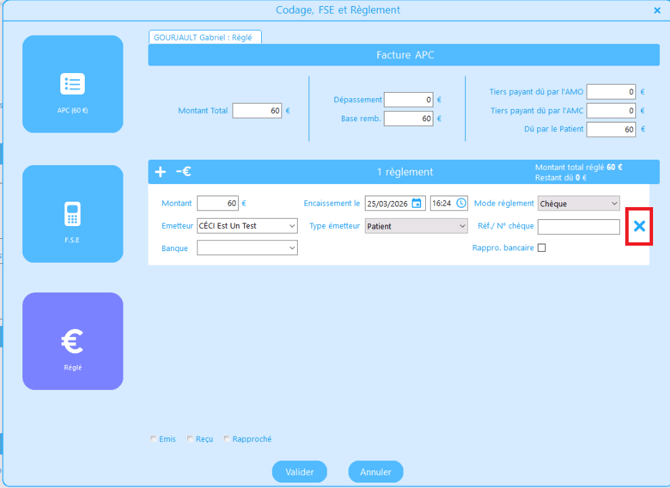Viewport: 670px width, 488px height.
Task: Choose the Rapproché radio option
Action: pyautogui.click(x=228, y=439)
